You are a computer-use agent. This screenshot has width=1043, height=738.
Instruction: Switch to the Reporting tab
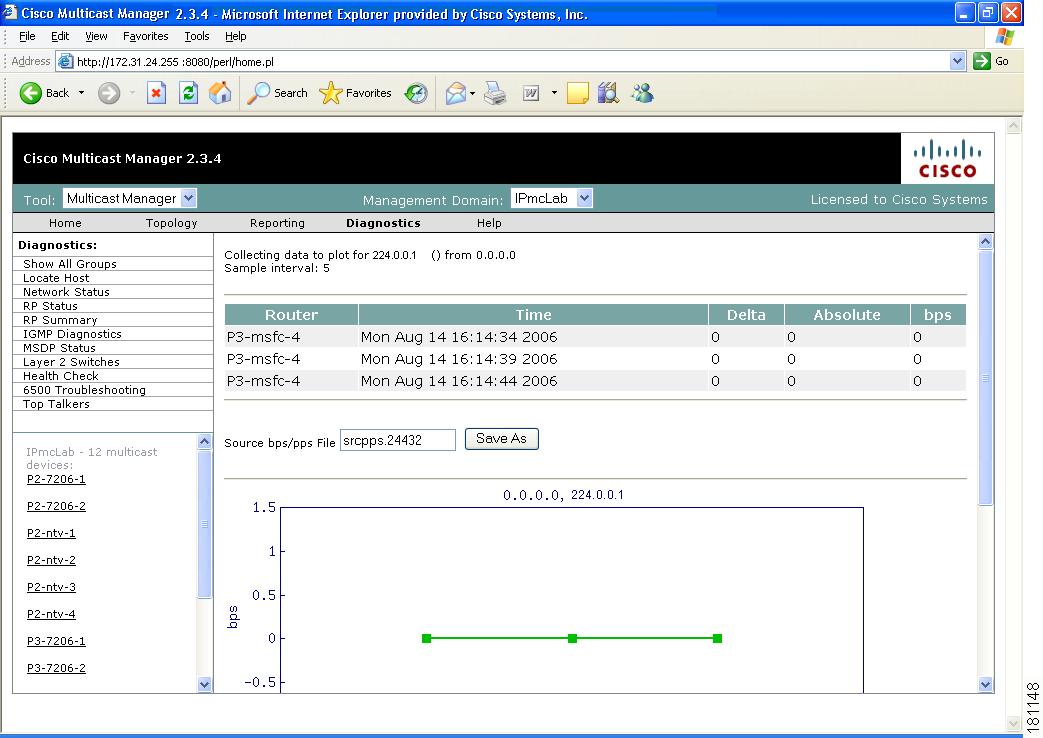pos(277,223)
